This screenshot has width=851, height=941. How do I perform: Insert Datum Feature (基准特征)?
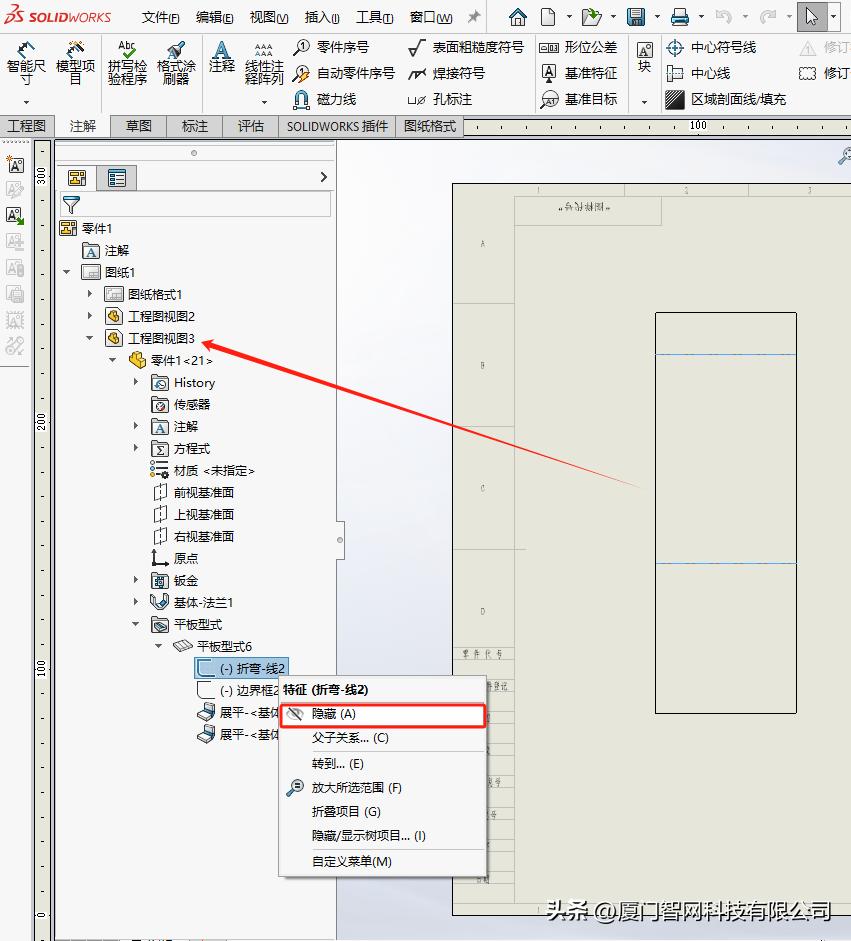(x=578, y=73)
